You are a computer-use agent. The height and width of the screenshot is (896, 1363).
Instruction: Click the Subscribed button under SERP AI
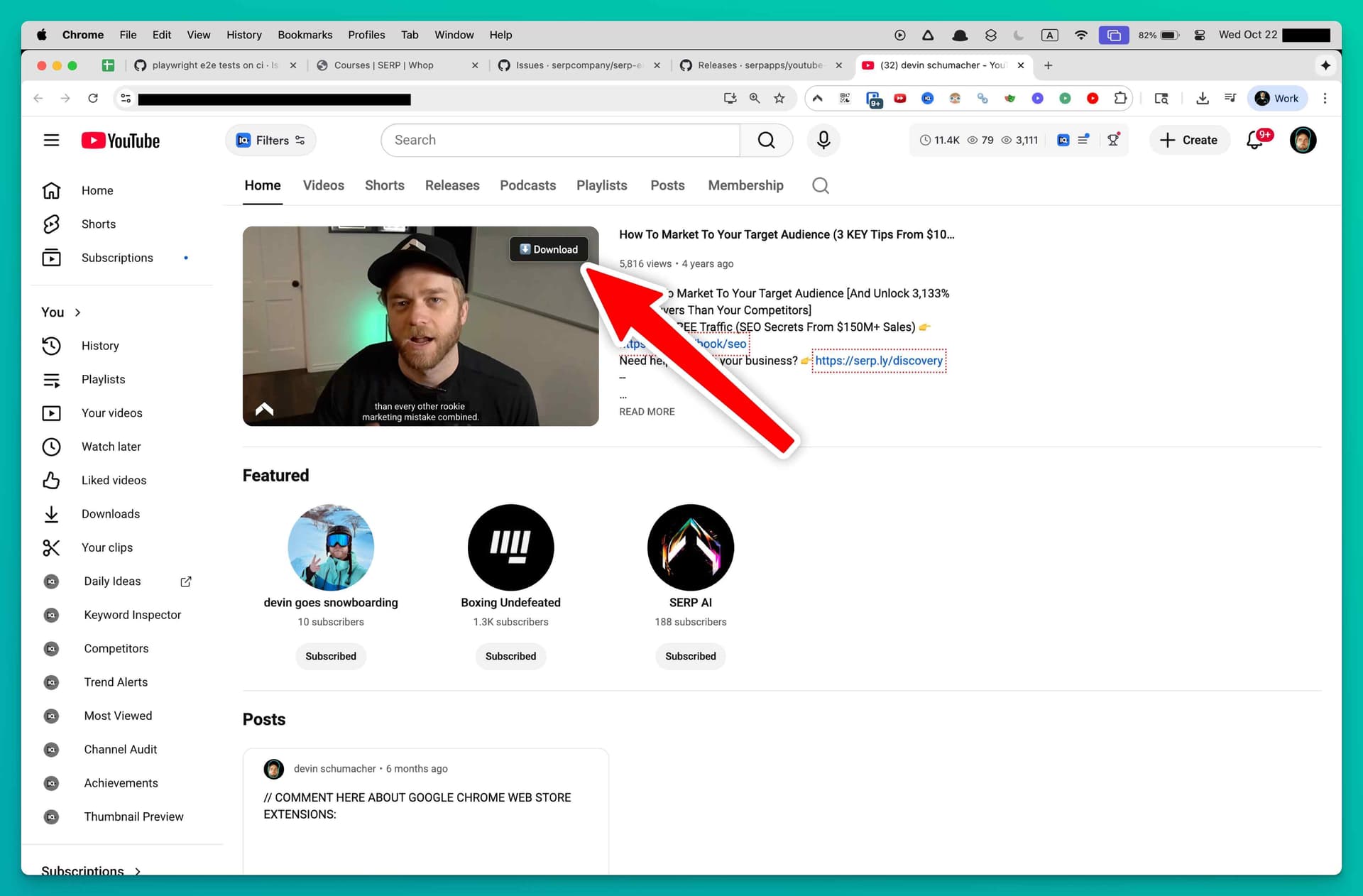pyautogui.click(x=690, y=656)
